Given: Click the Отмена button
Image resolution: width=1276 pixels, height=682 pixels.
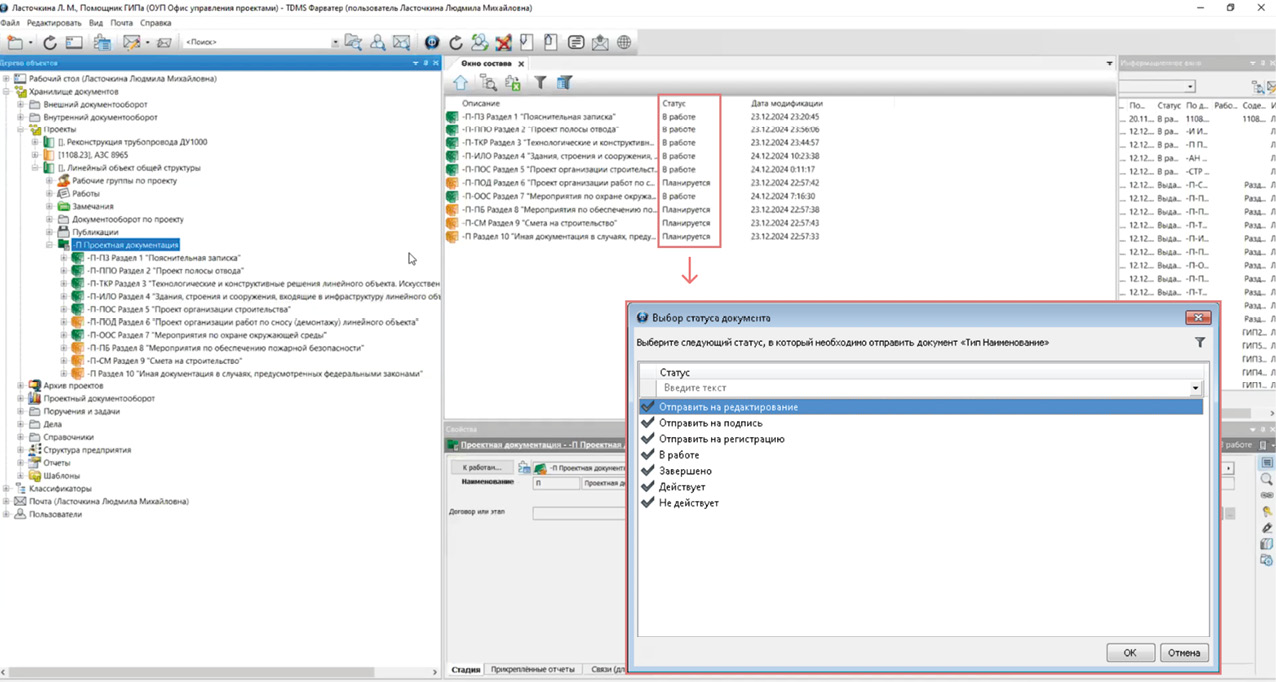Looking at the screenshot, I should (x=1183, y=653).
